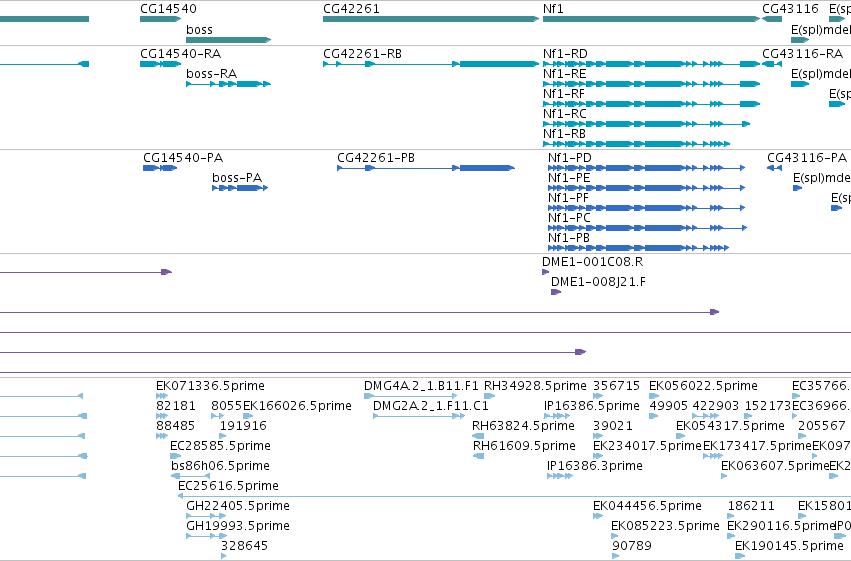Select the GH22405.5prime EST
This screenshot has width=851, height=561.
click(x=206, y=517)
